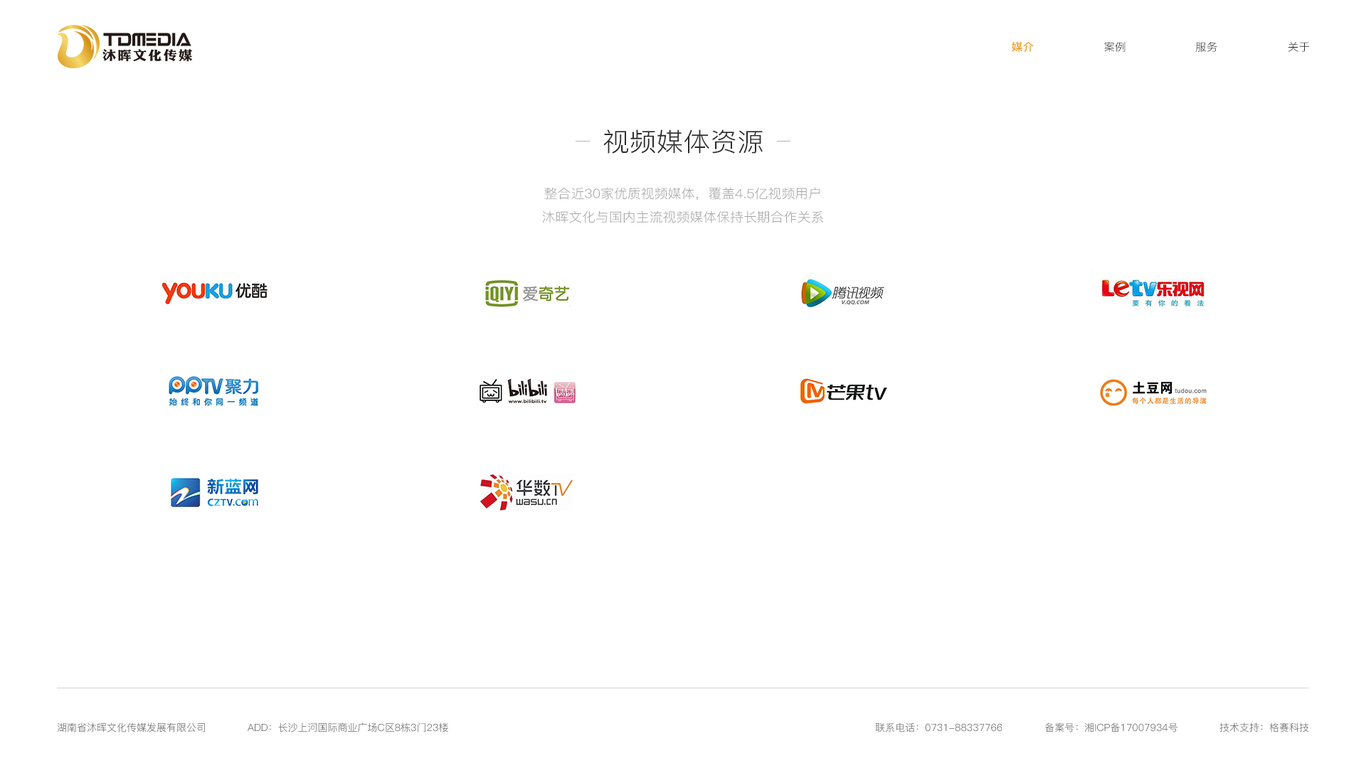Click the 土豆网 tudou.com logo

(x=1153, y=392)
